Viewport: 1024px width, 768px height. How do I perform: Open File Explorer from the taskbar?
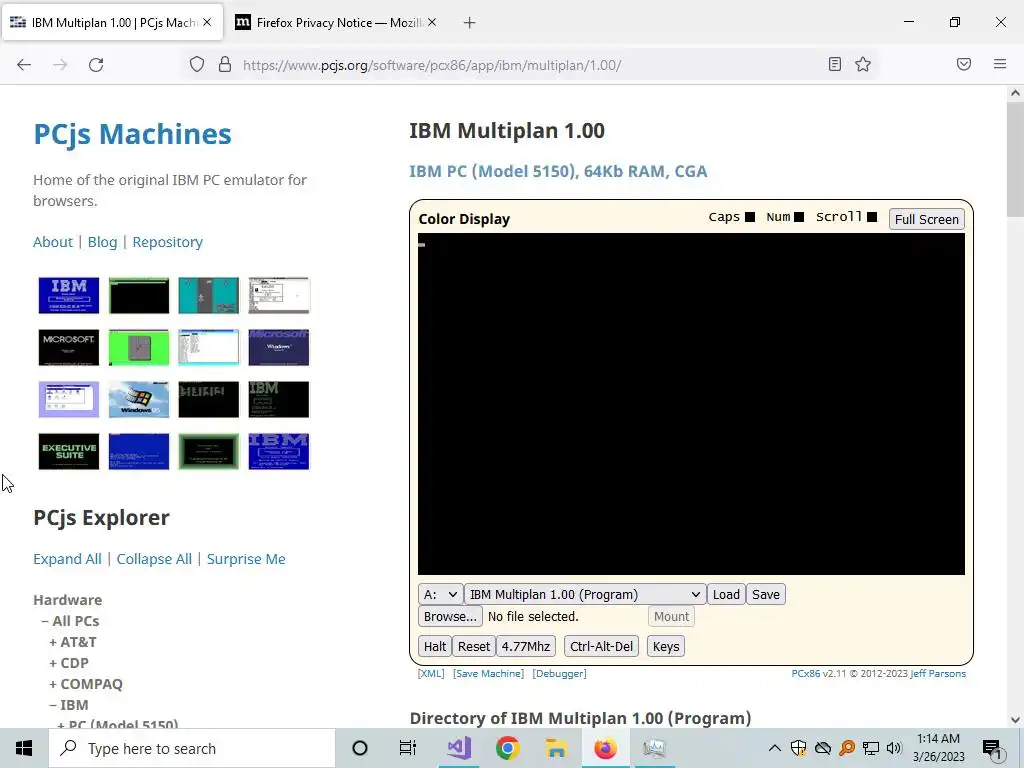coord(556,748)
